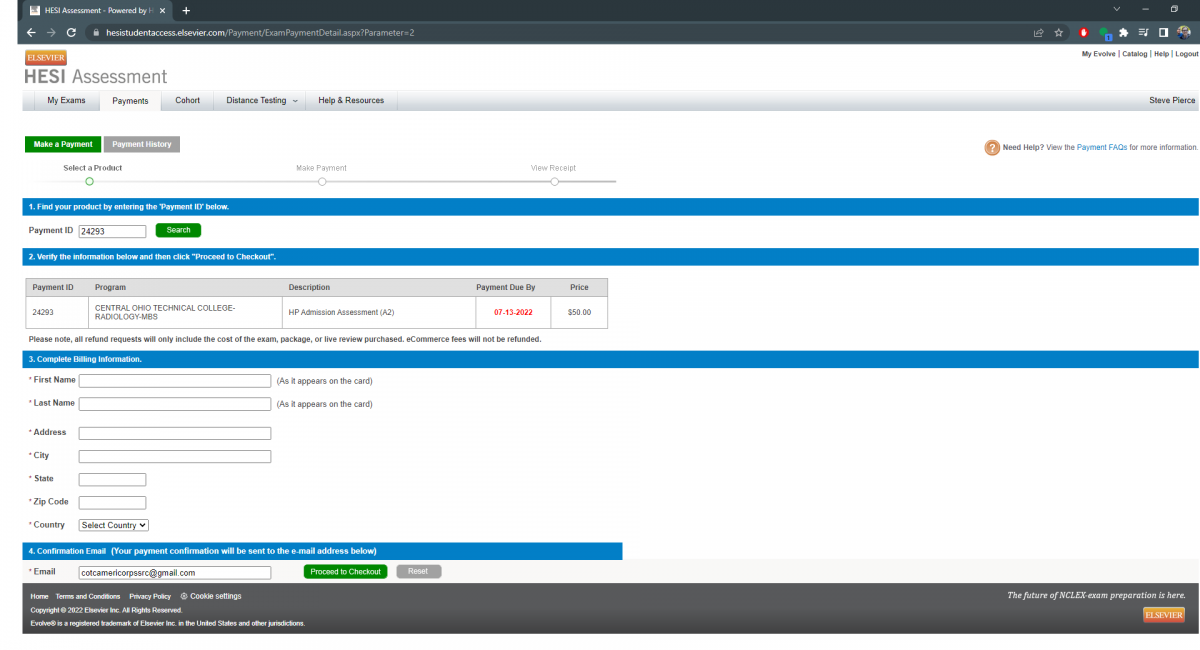Select the Payments tab
This screenshot has width=1200, height=650.
(x=130, y=101)
